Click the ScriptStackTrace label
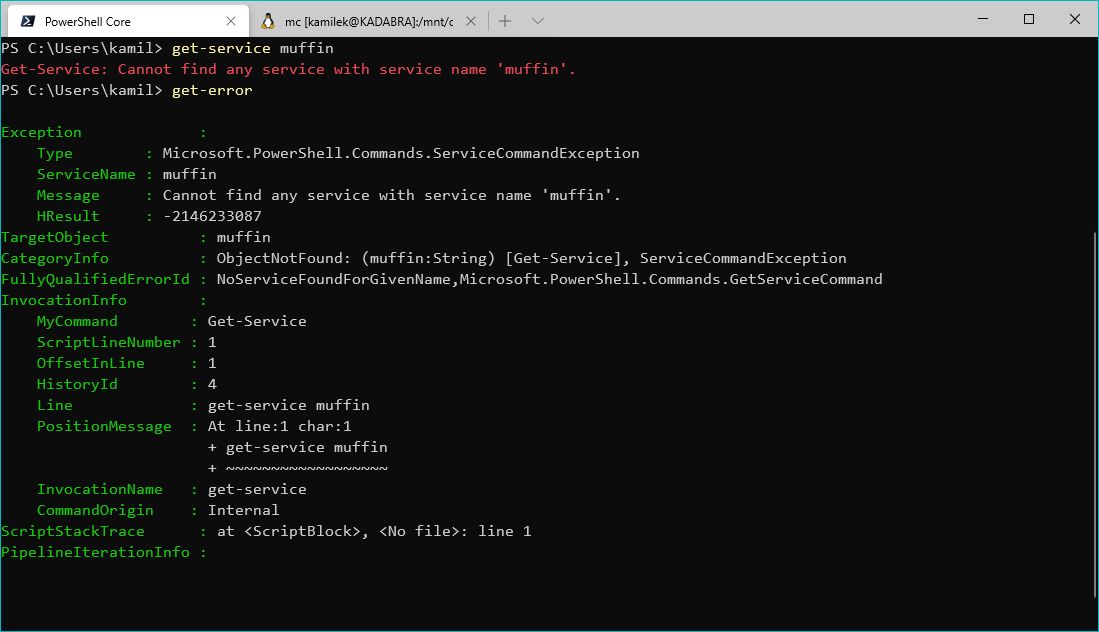This screenshot has height=632, width=1099. 73,531
